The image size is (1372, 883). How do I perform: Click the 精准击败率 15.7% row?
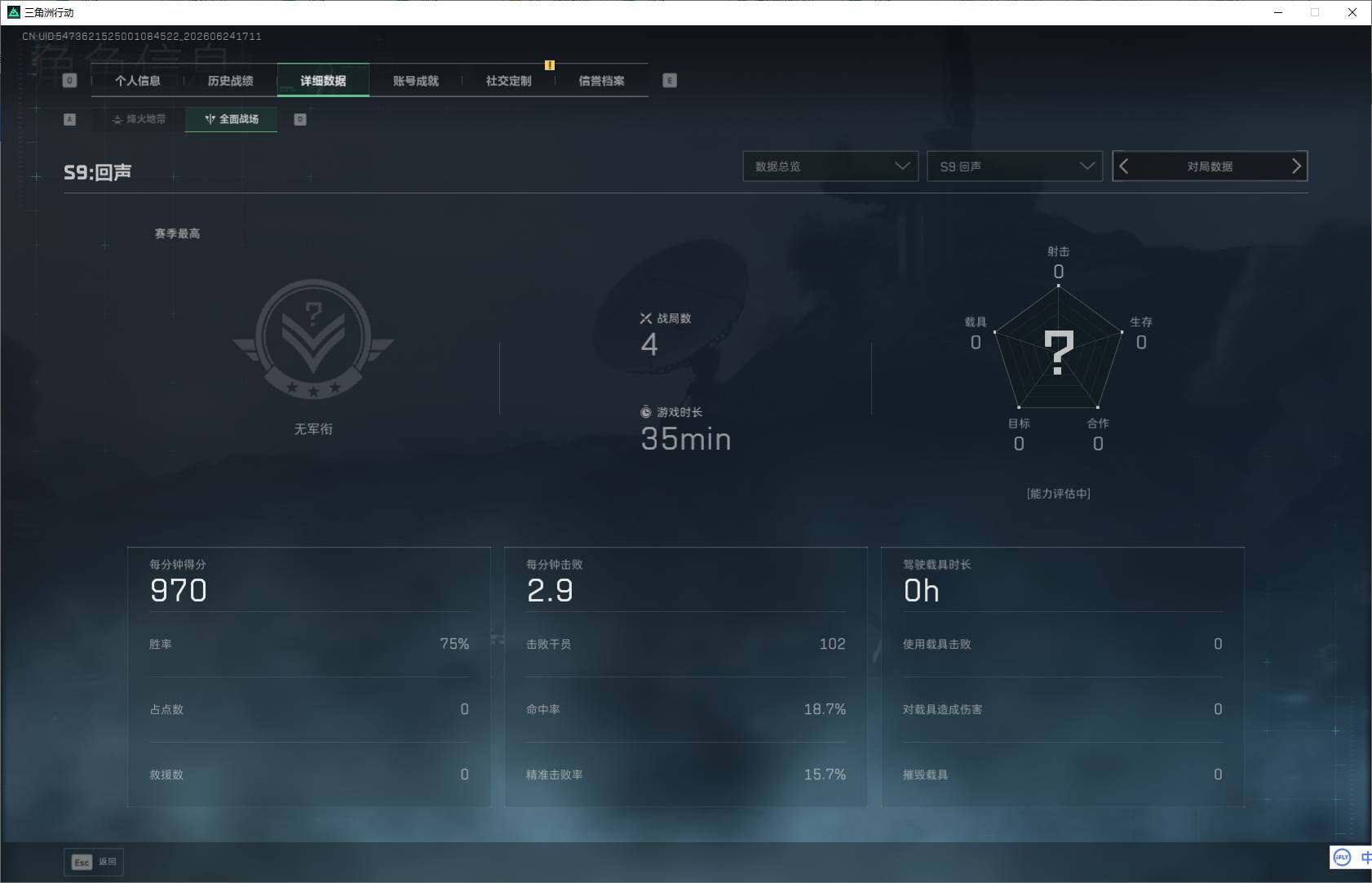(x=686, y=774)
